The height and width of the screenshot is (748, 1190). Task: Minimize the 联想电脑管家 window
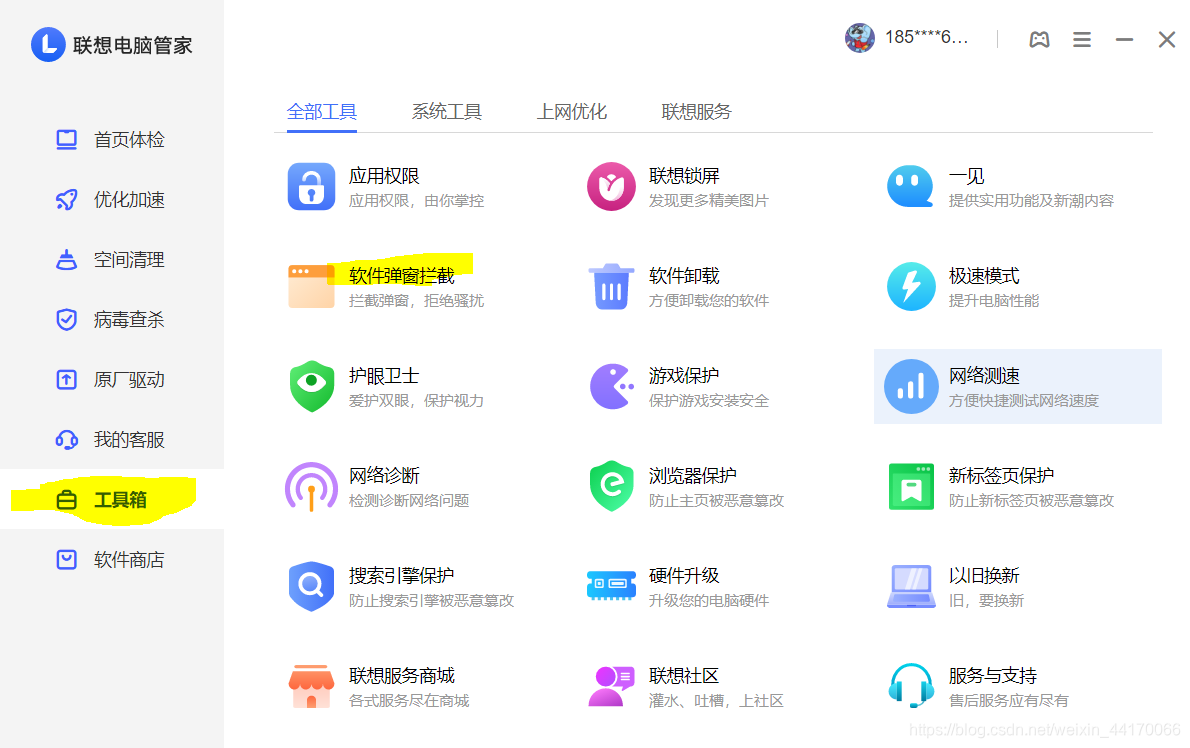pos(1124,39)
